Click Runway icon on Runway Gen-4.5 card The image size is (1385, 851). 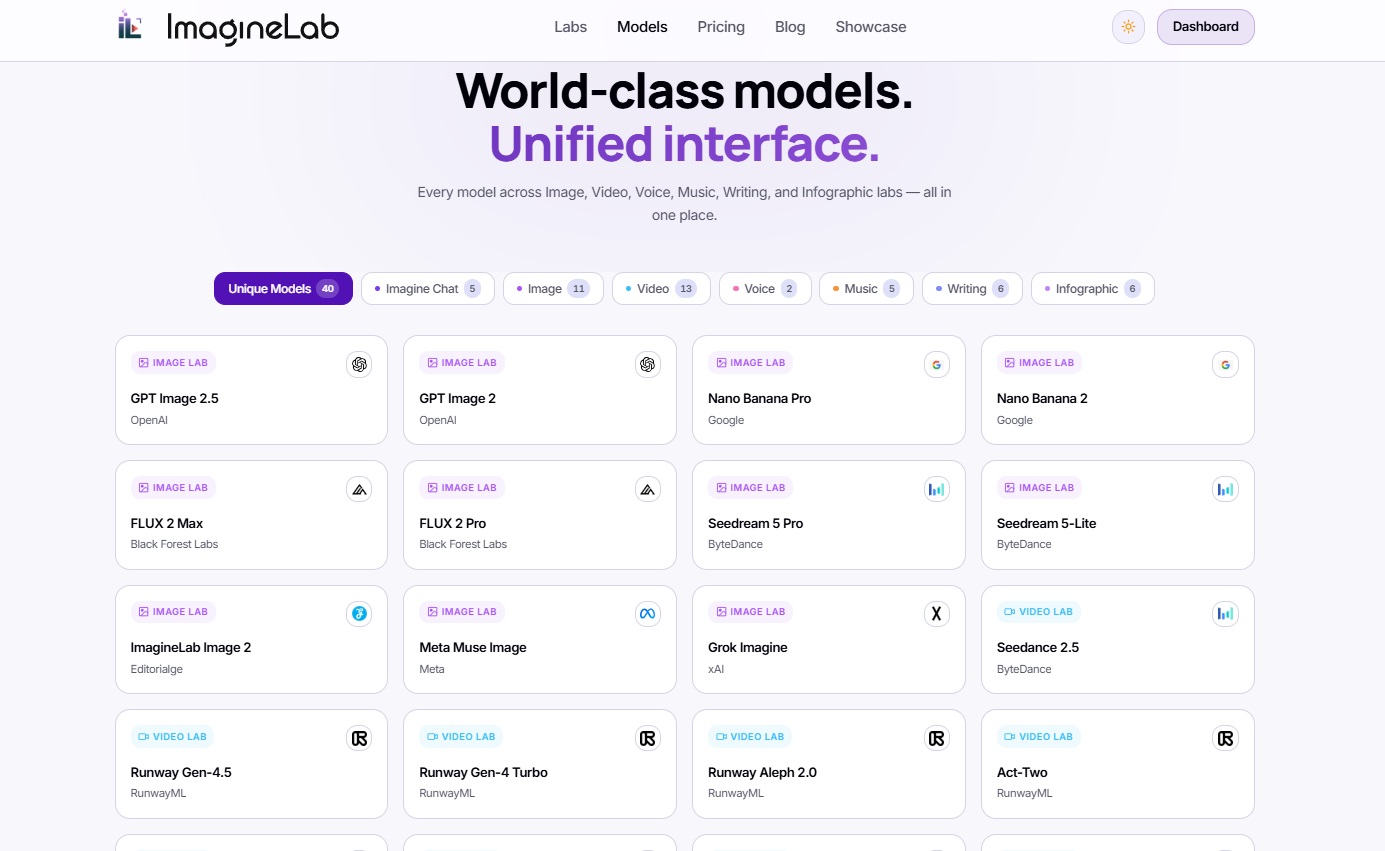[359, 738]
